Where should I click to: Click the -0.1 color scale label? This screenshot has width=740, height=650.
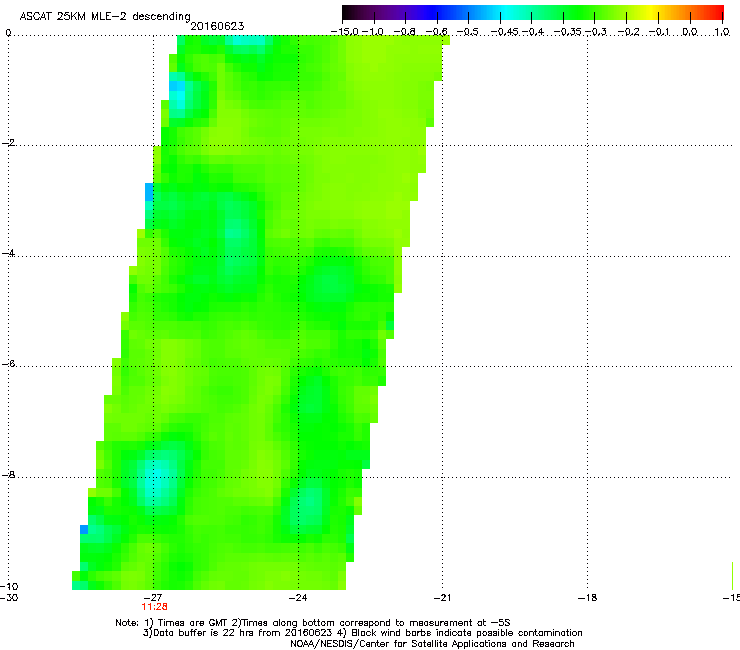(660, 32)
